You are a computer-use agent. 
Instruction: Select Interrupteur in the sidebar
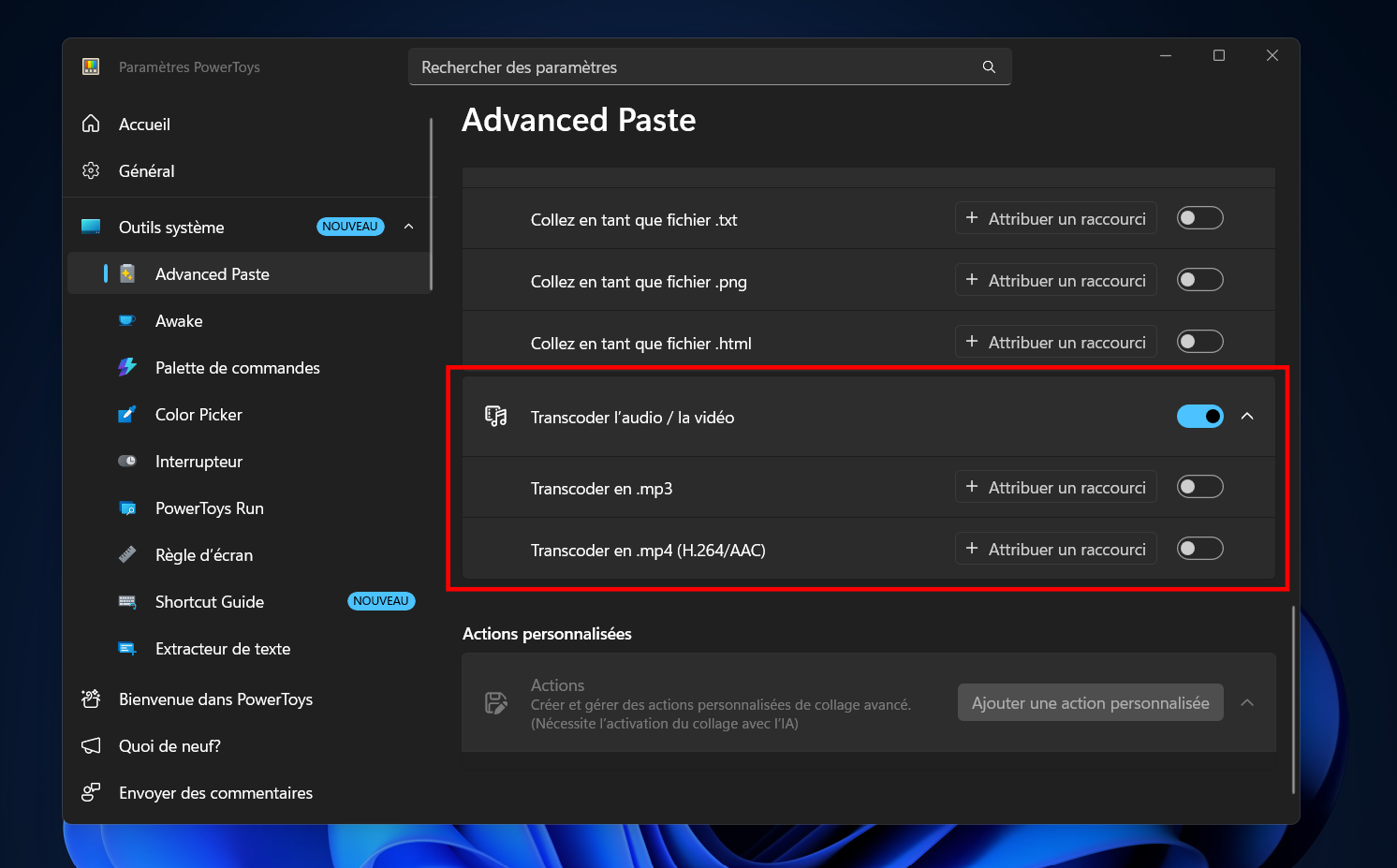(248, 461)
